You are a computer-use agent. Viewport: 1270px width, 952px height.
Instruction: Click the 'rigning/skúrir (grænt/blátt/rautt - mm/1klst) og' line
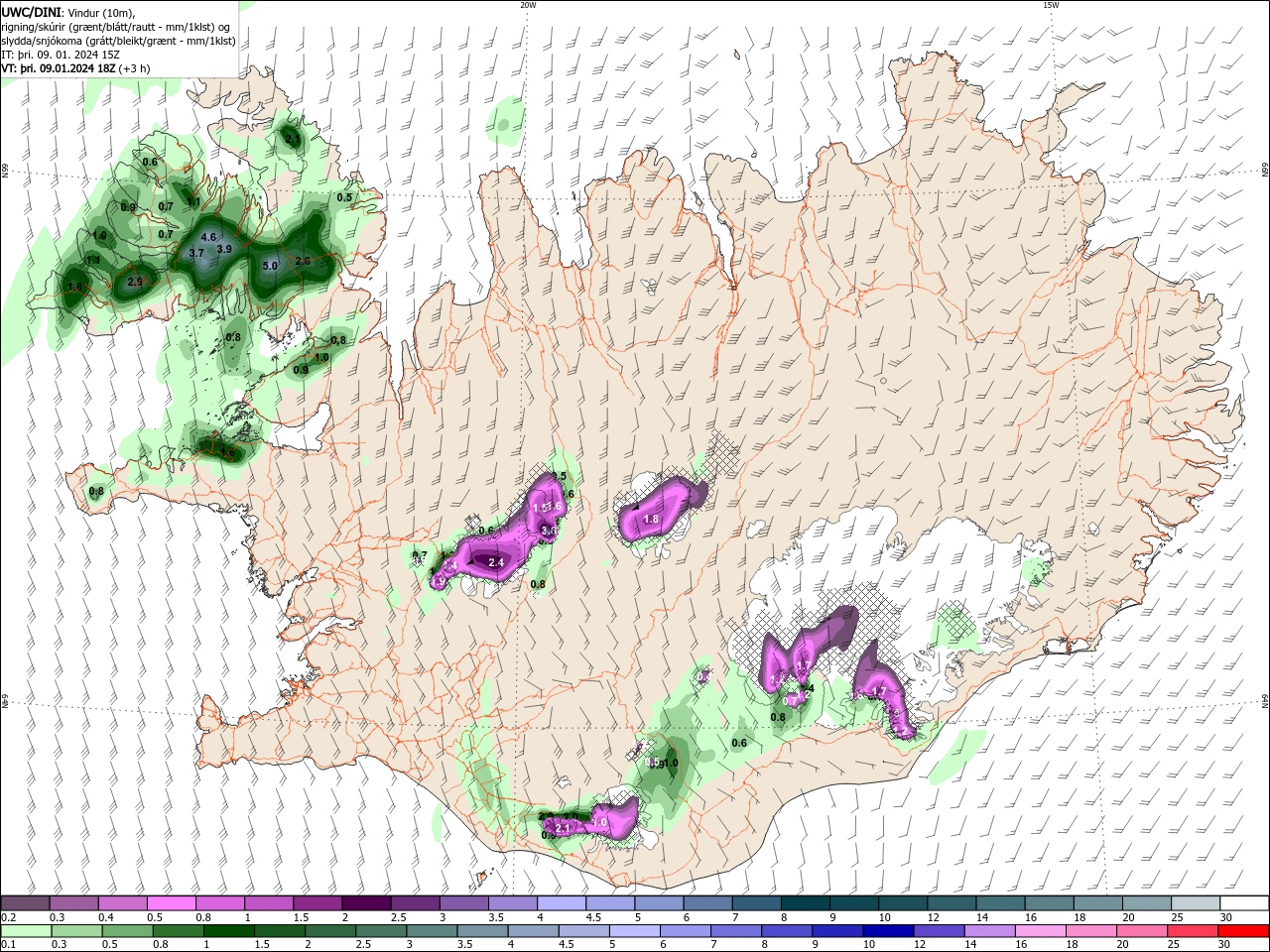117,26
